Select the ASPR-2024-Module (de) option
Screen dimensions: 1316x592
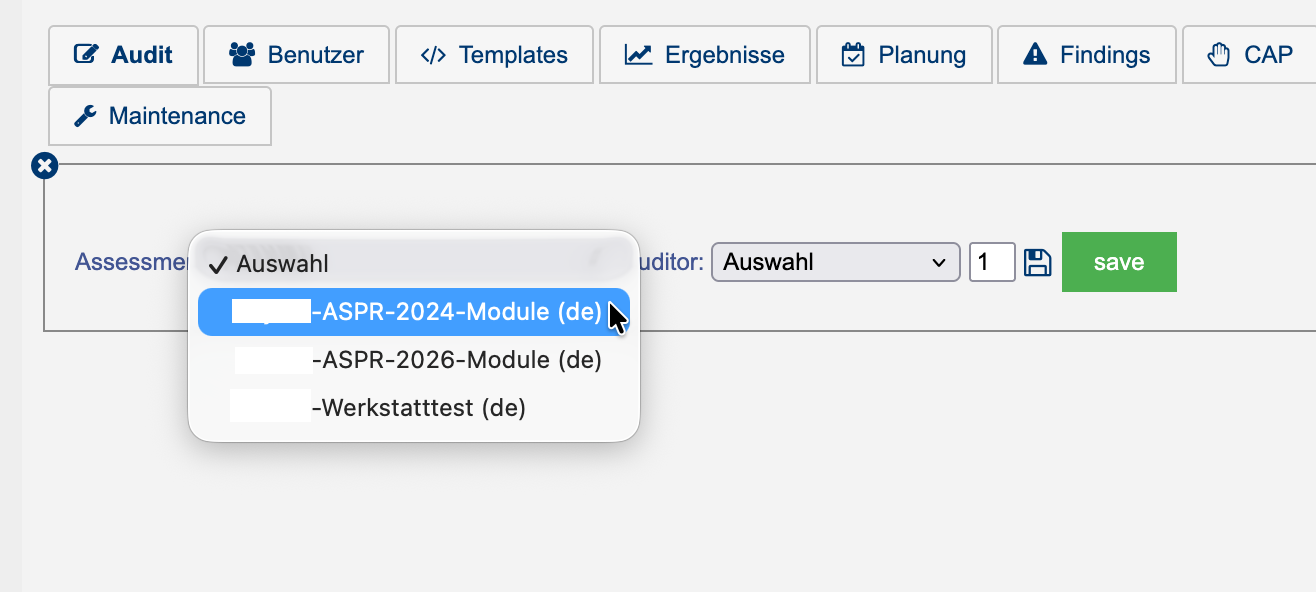tap(414, 312)
